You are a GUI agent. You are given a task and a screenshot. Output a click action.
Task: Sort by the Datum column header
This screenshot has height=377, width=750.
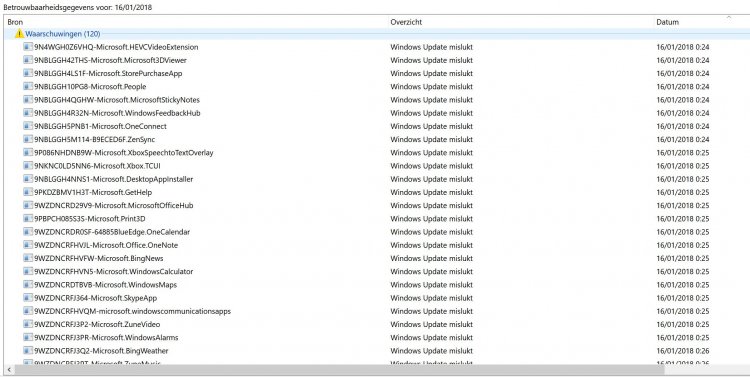coord(701,22)
